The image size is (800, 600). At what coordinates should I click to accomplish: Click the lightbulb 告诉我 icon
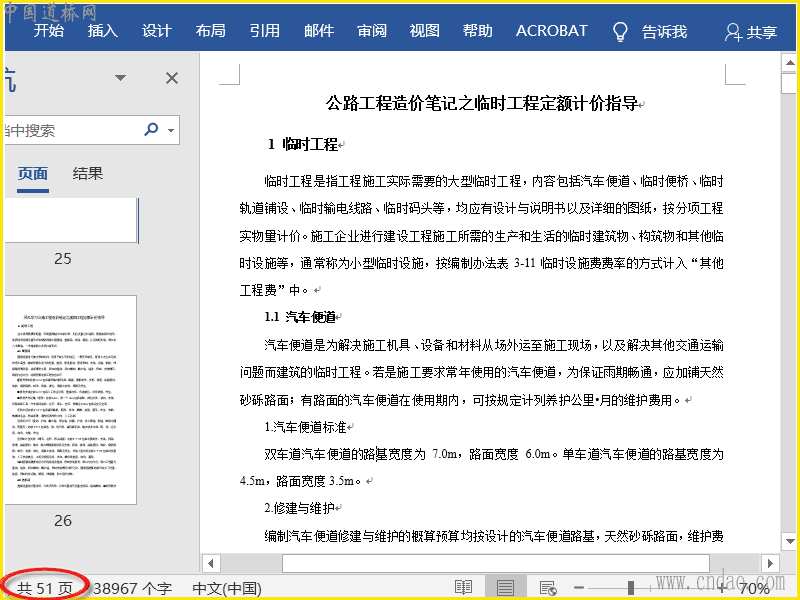click(620, 31)
